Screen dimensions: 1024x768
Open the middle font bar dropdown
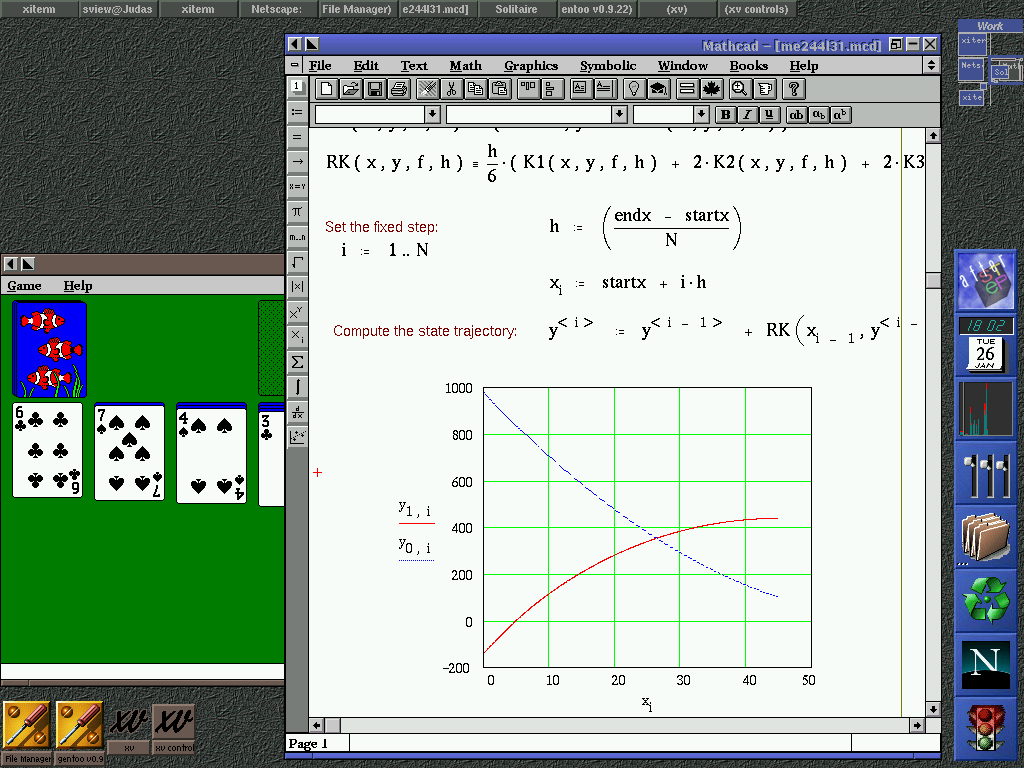(x=619, y=115)
